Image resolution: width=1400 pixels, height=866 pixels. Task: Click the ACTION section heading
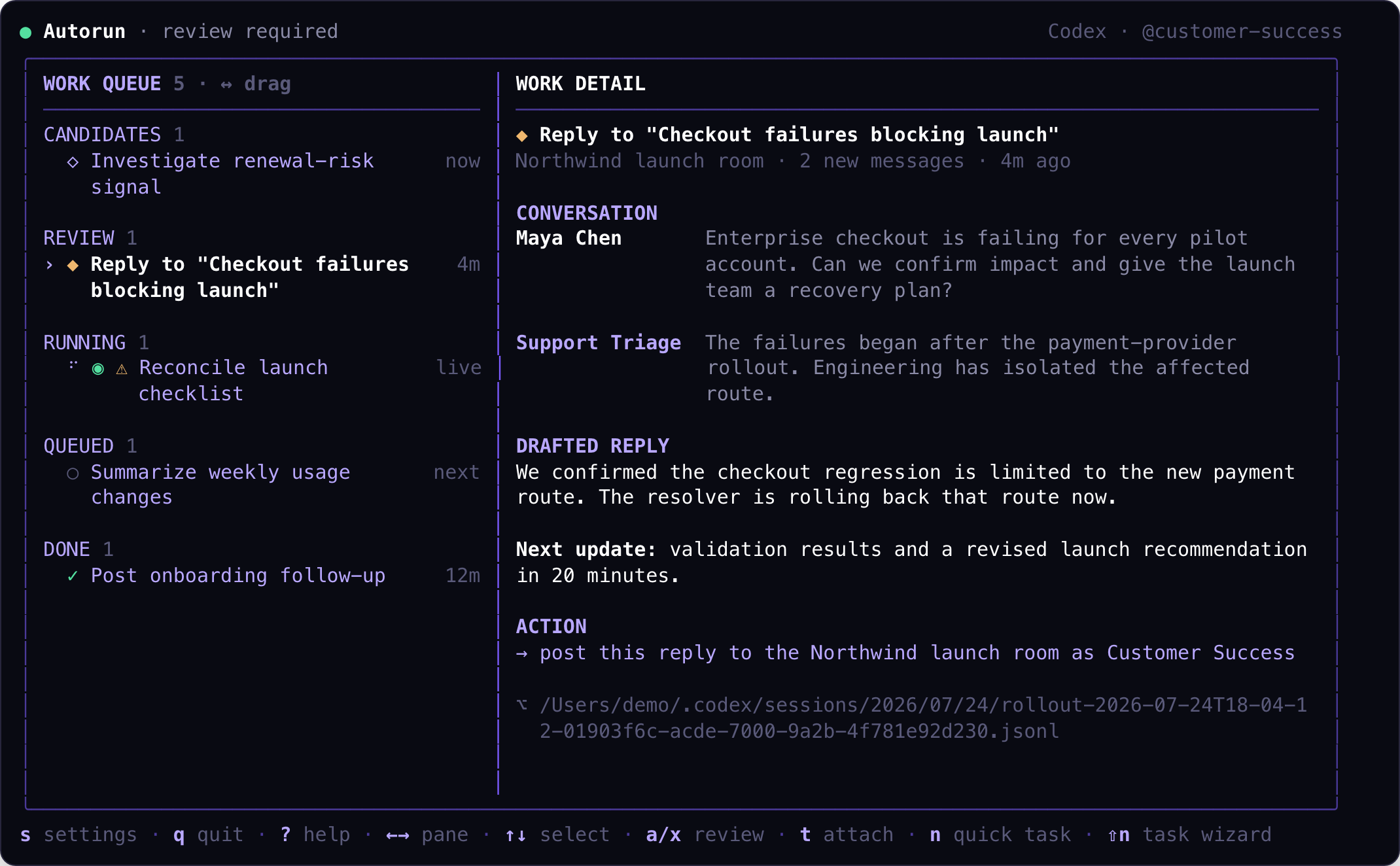coord(551,627)
